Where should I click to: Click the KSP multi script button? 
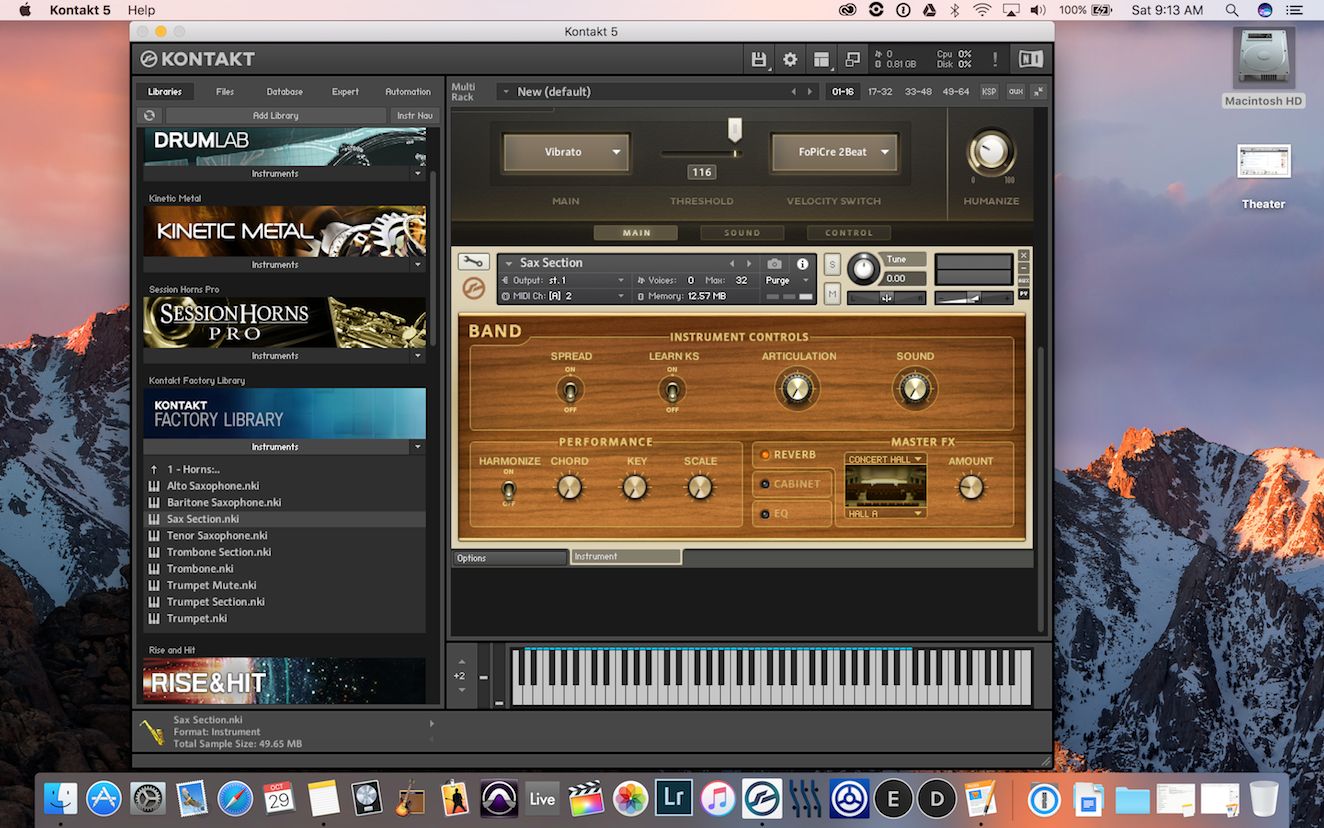[x=989, y=91]
